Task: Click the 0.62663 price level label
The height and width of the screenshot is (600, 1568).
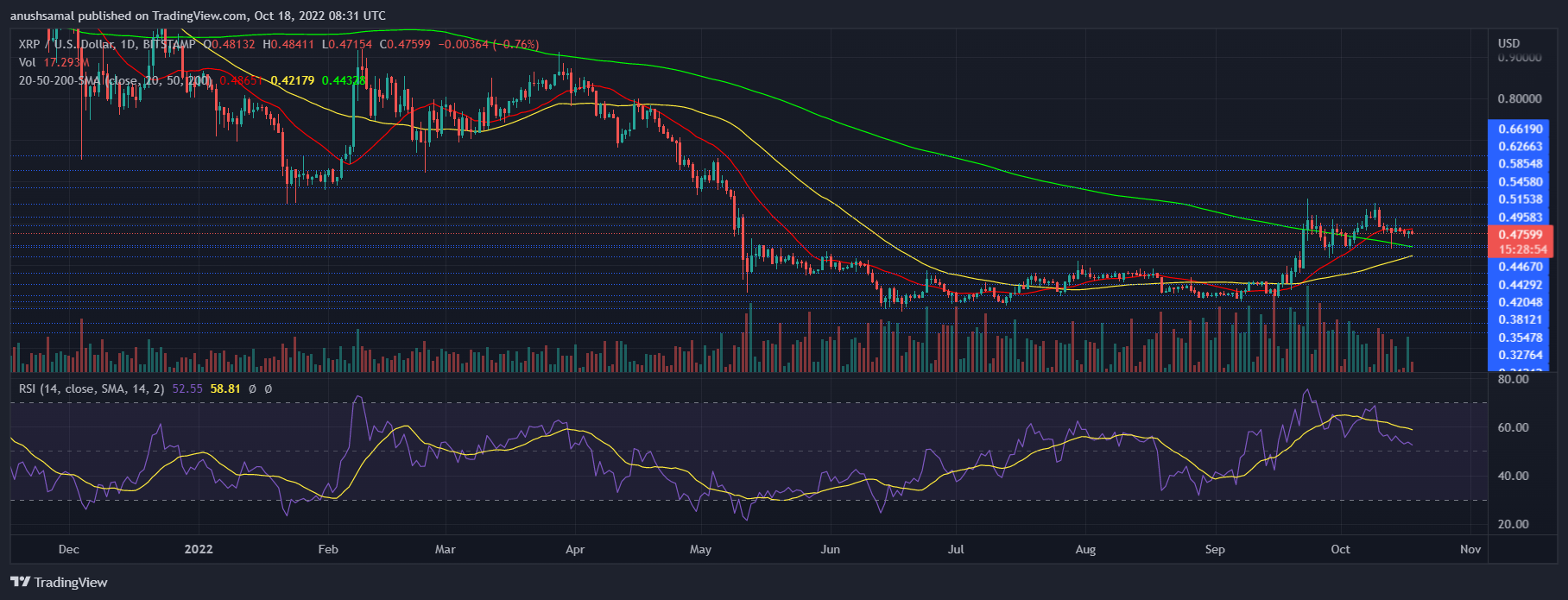Action: (x=1520, y=147)
